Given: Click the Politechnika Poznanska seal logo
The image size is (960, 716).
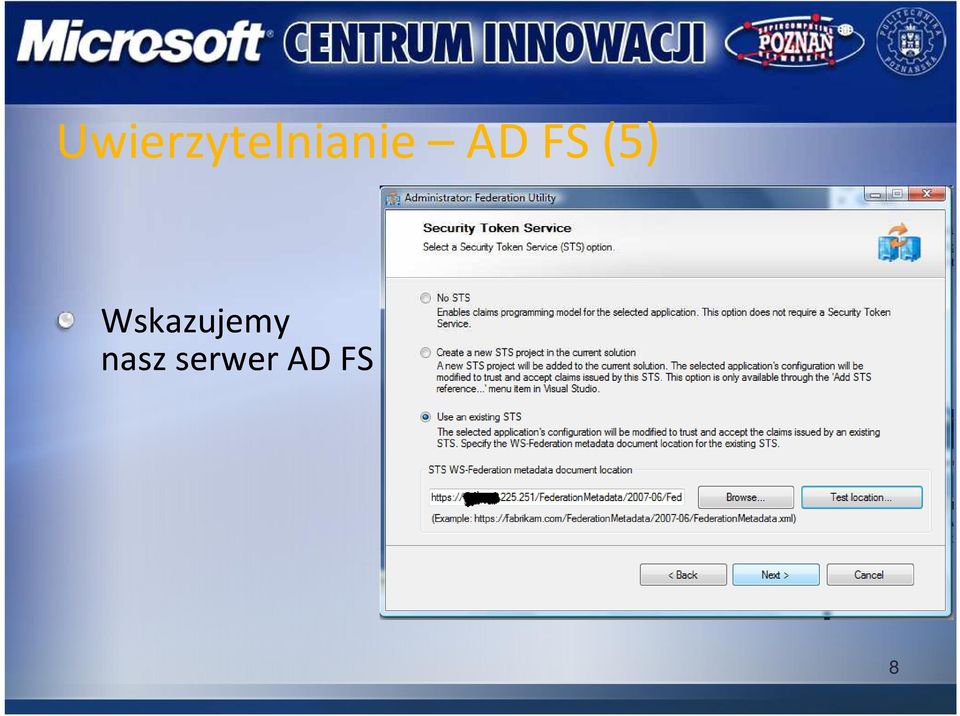Looking at the screenshot, I should point(911,42).
